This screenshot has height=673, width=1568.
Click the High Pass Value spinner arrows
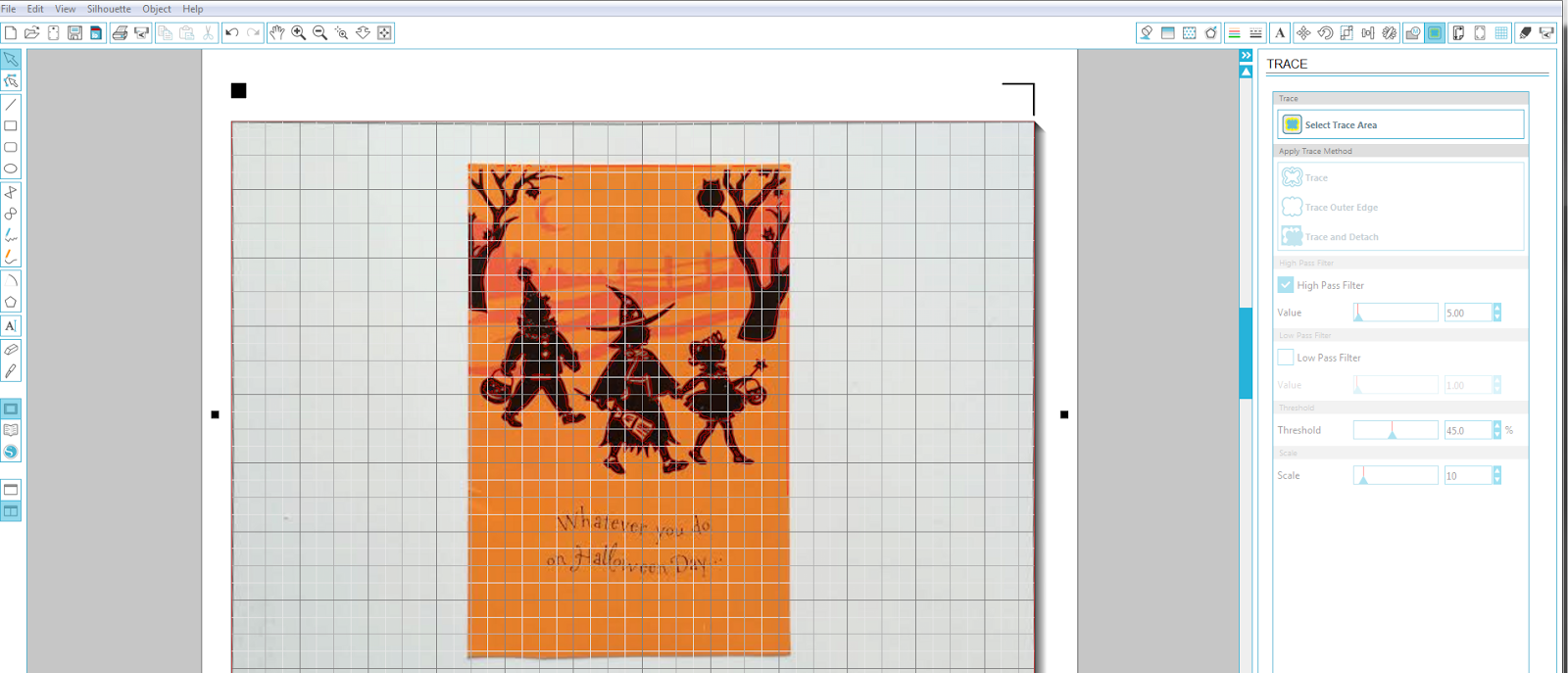coord(1496,312)
